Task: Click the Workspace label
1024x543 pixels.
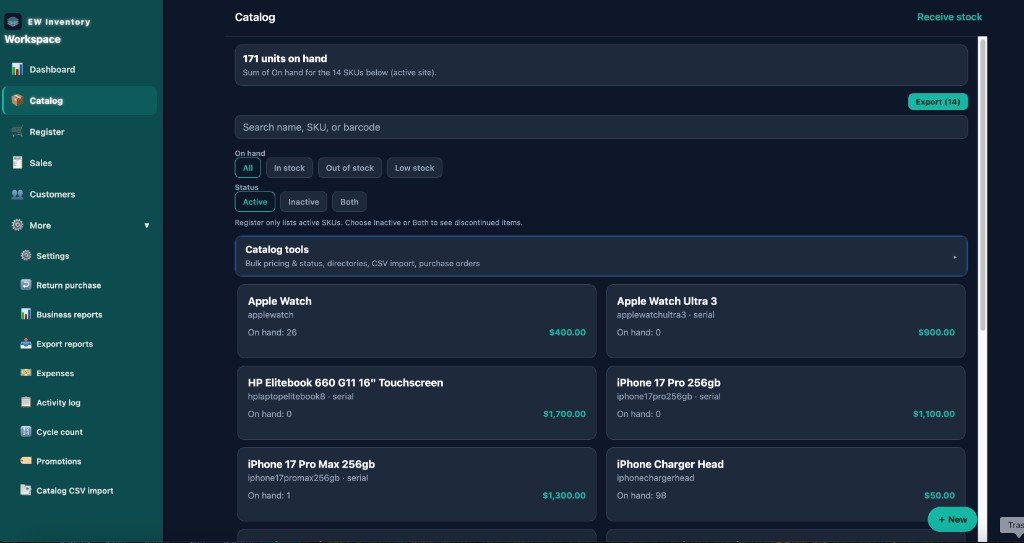Action: click(33, 39)
